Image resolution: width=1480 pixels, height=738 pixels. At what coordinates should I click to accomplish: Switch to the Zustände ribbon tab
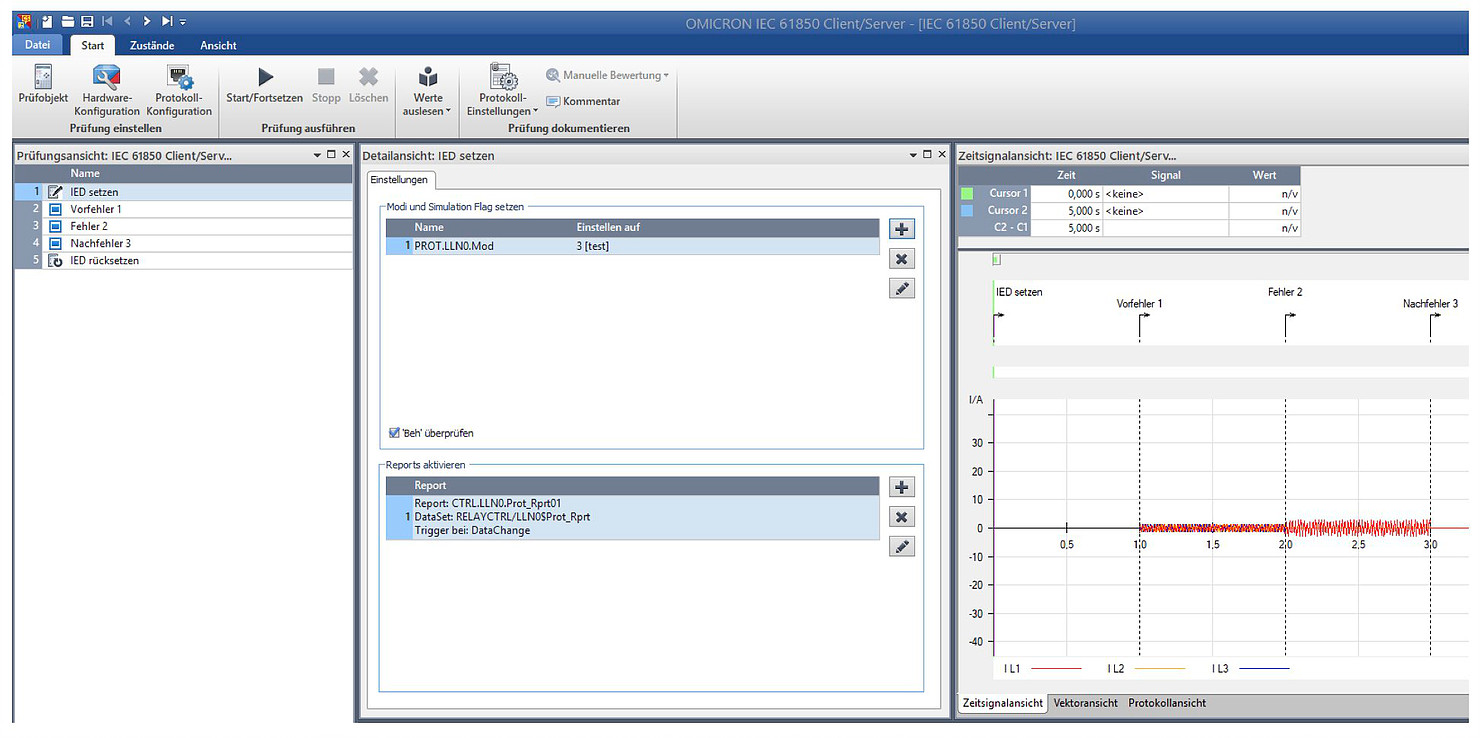(152, 45)
